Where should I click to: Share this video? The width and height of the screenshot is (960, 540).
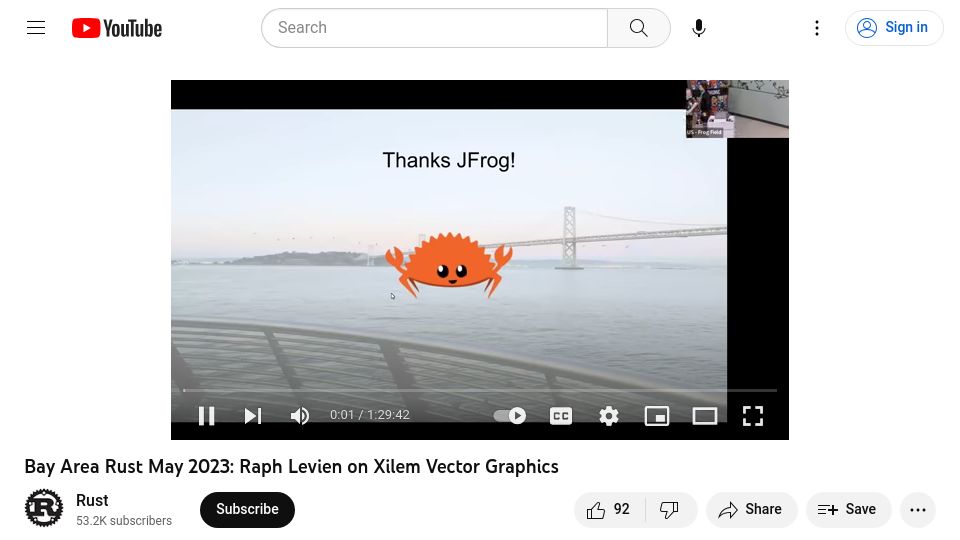tap(751, 509)
